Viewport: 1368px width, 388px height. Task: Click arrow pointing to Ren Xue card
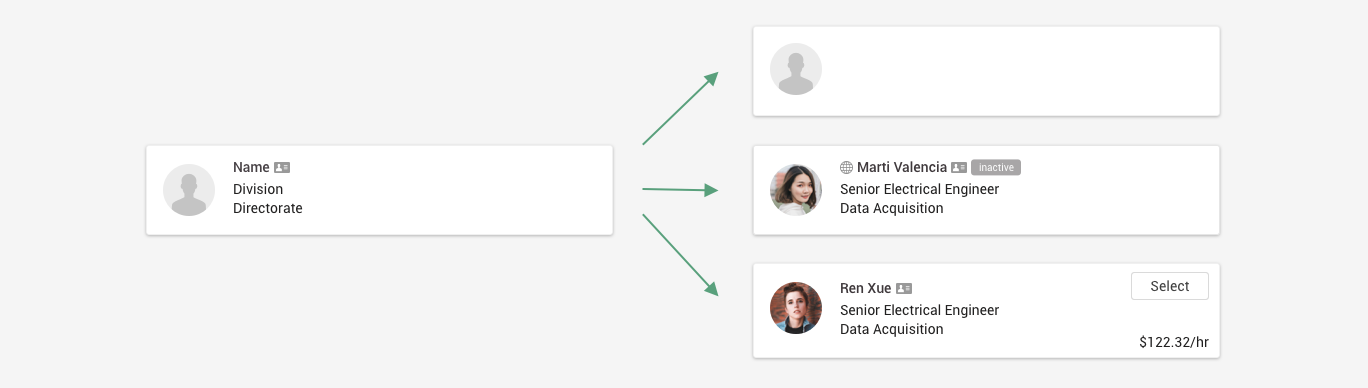point(680,254)
